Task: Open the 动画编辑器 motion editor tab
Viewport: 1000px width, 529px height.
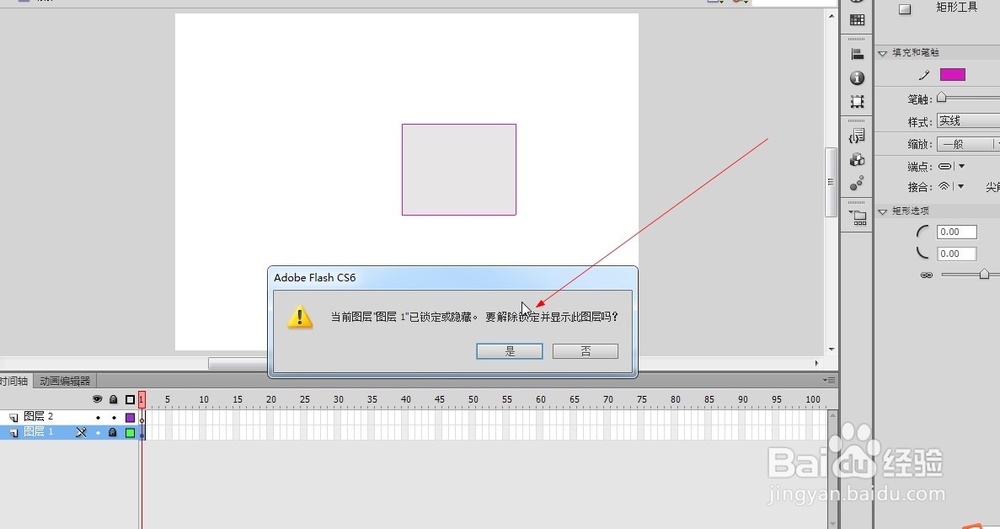Action: click(64, 381)
